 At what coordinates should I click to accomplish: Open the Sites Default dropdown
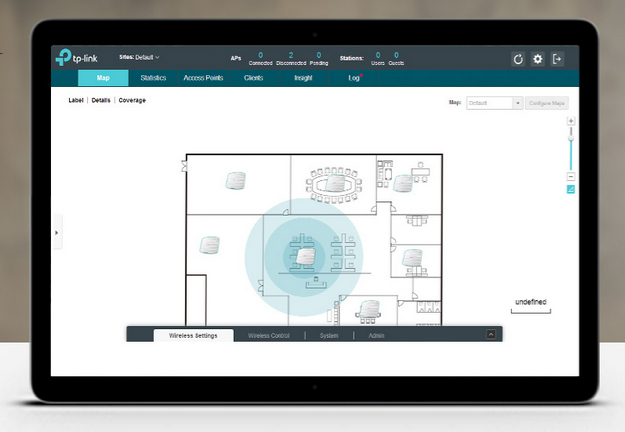point(139,57)
